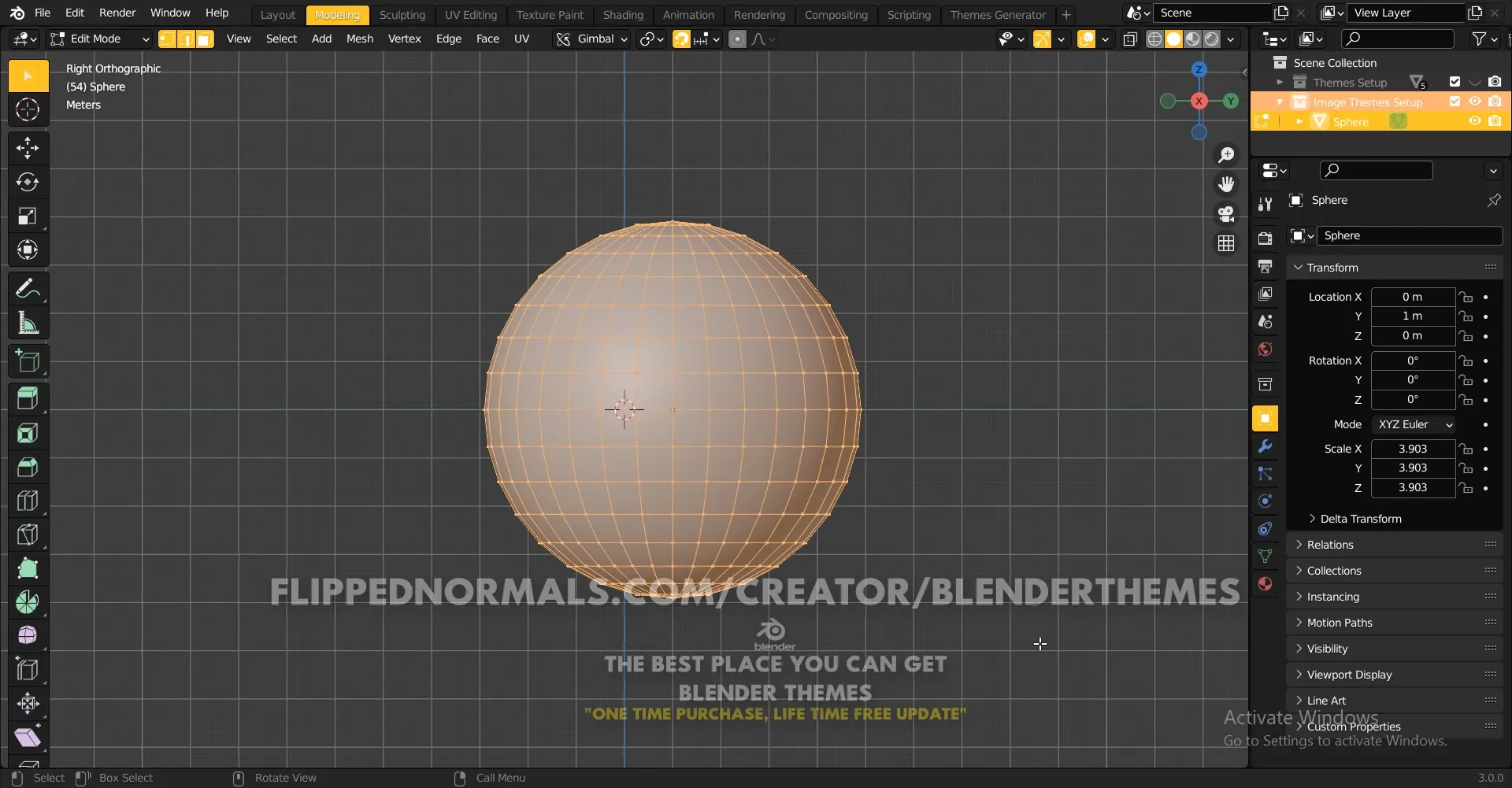Screen dimensions: 1512x788
Task: Select the Measure tool
Action: coord(28,323)
